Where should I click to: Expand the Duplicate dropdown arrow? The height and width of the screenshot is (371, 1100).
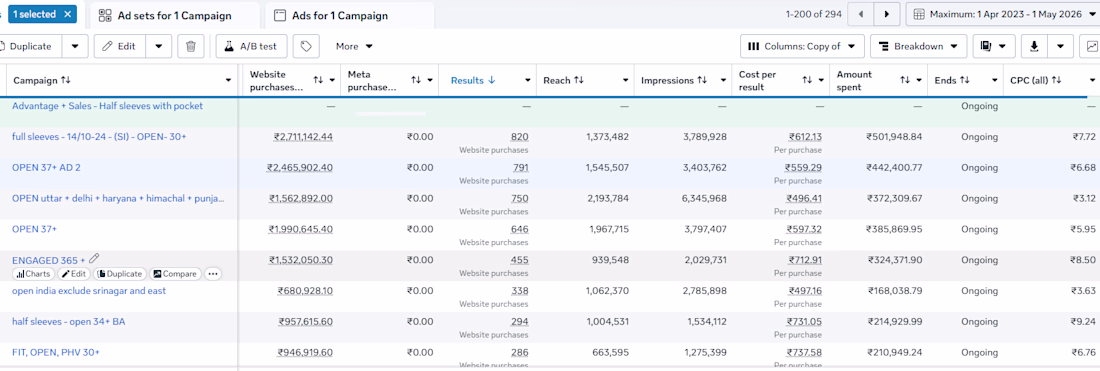point(75,46)
